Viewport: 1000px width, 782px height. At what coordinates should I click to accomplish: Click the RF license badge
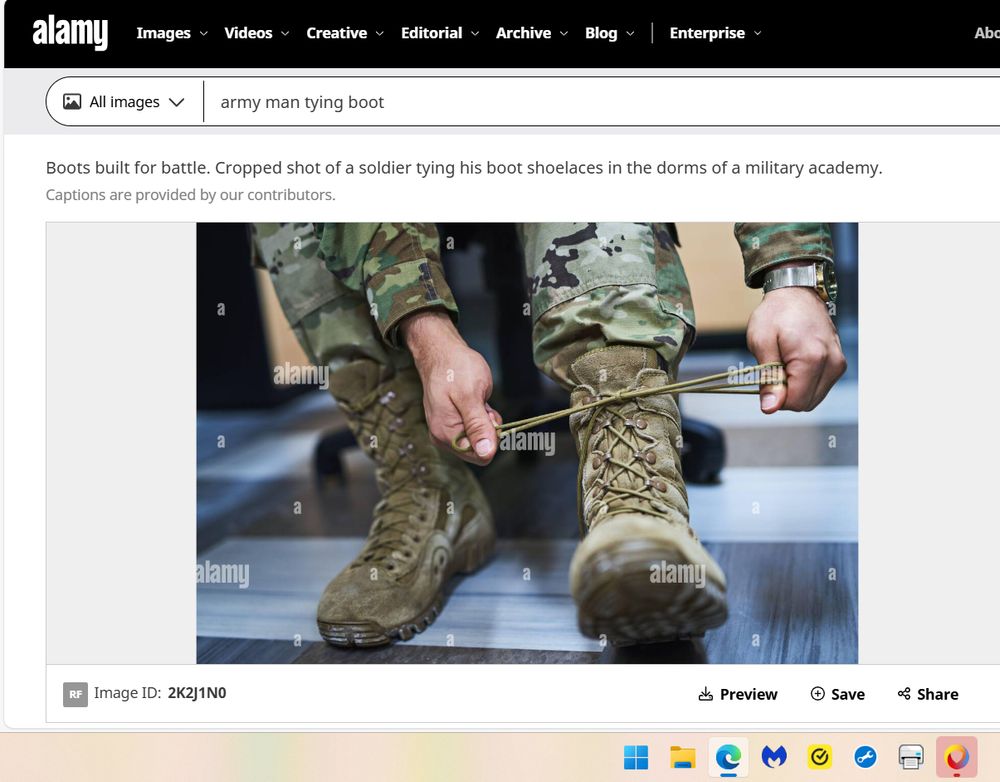tap(75, 694)
